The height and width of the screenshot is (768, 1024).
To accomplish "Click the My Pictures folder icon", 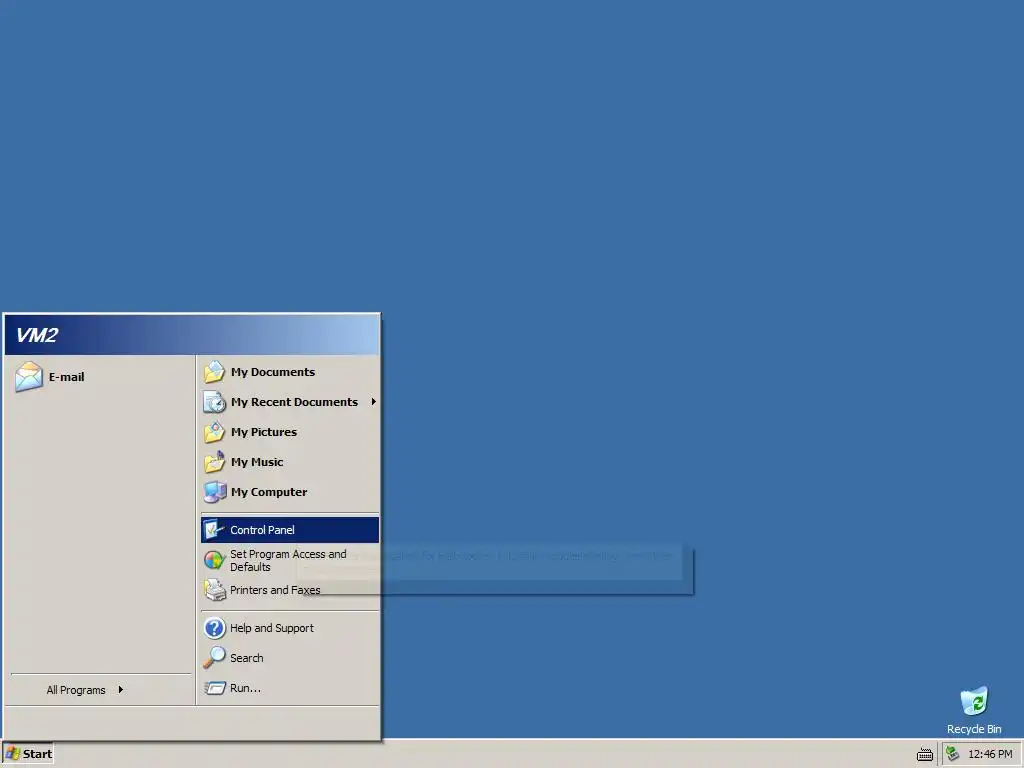I will click(214, 432).
